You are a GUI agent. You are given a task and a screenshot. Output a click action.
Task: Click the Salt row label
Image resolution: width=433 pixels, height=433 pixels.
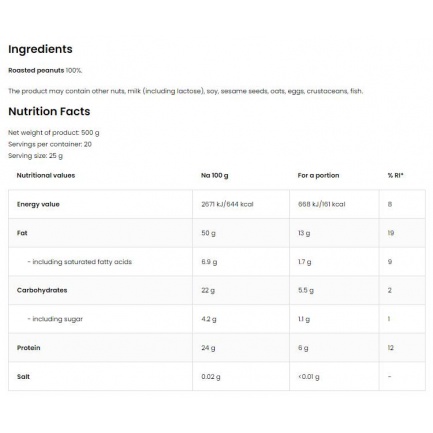23,377
